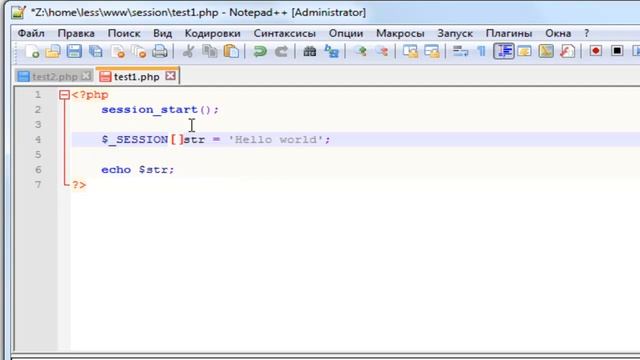Click the echo keyword on line 6
The image size is (640, 360).
coord(116,170)
